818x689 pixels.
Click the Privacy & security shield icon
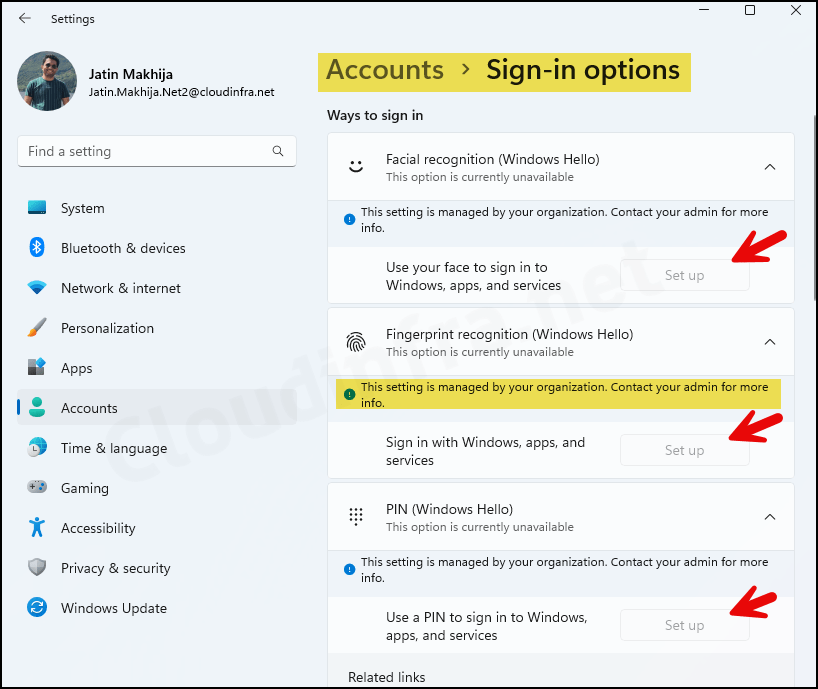37,568
